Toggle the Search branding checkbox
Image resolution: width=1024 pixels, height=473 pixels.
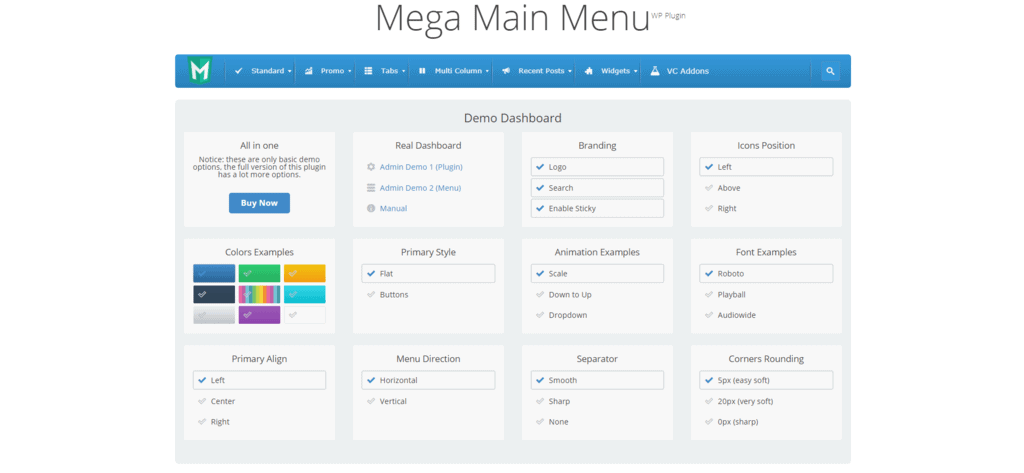click(598, 188)
